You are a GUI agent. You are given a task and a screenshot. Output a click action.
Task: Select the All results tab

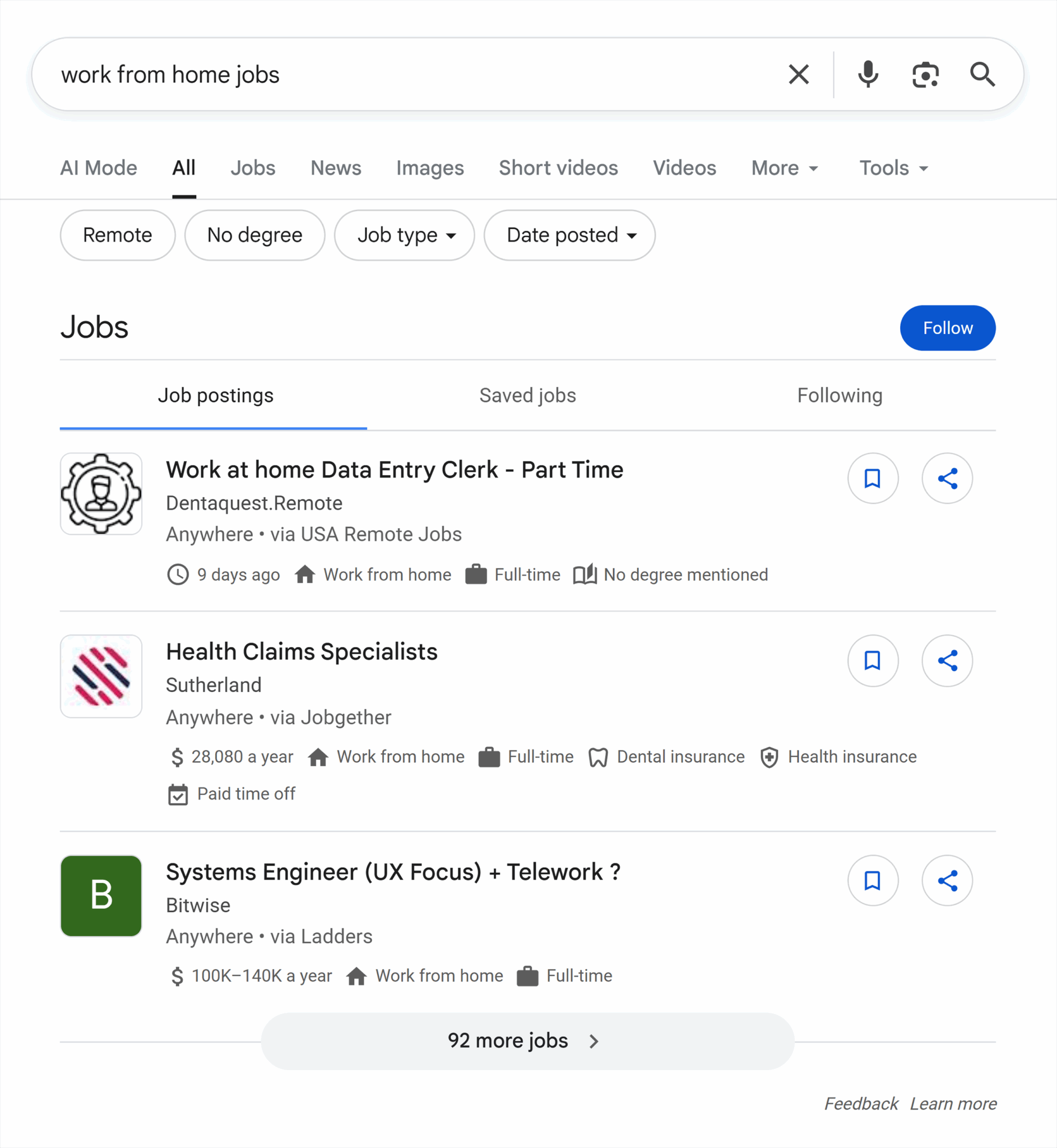click(x=184, y=168)
